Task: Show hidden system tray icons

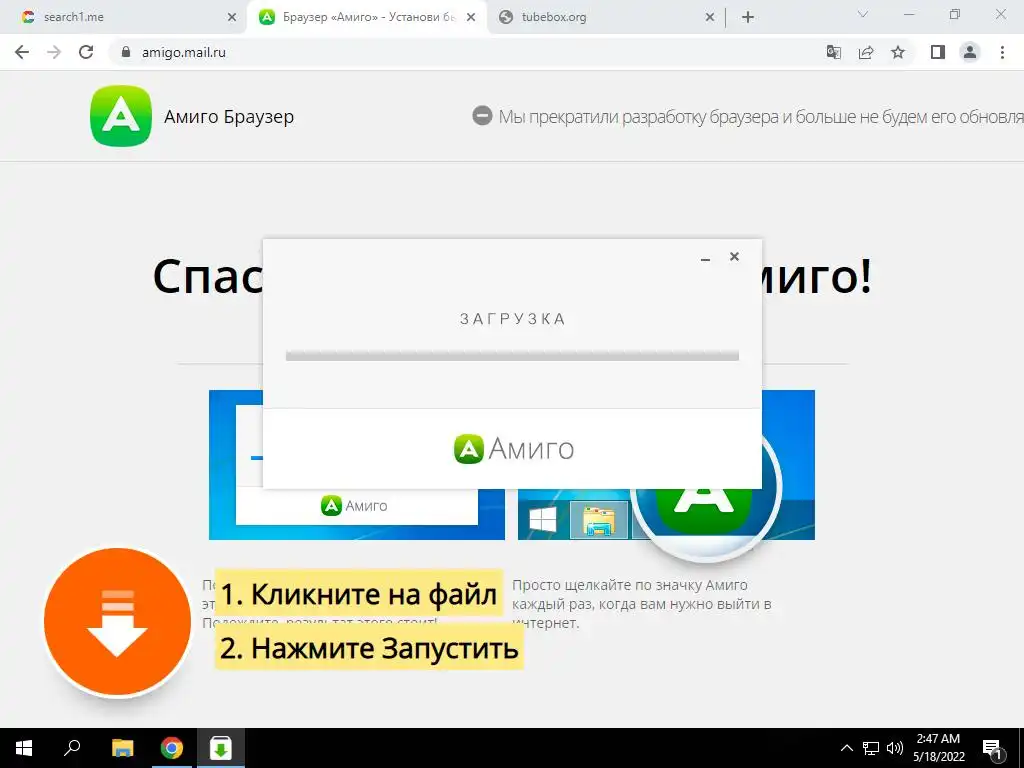Action: [846, 748]
